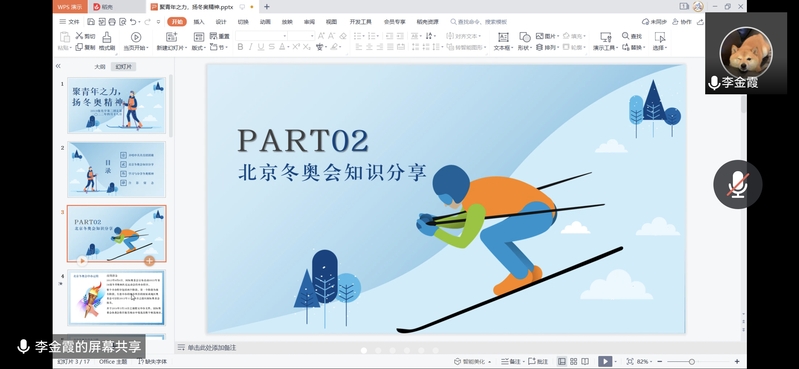Open the 设计 (Design) ribbon tab
This screenshot has width=799, height=369.
click(221, 22)
